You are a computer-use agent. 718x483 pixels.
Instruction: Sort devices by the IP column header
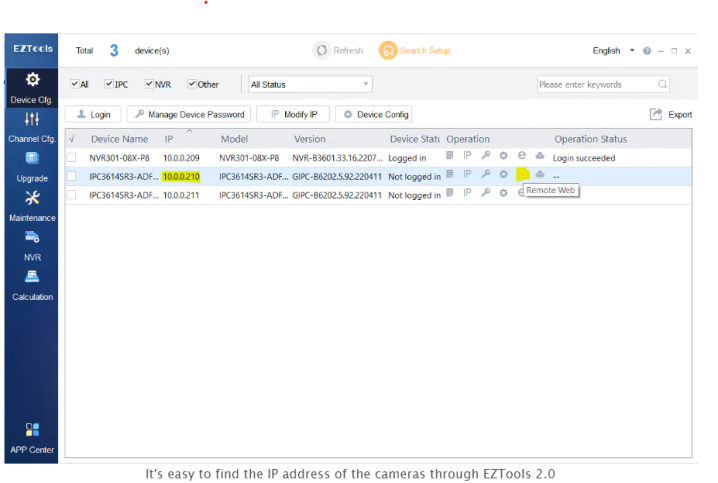(x=169, y=139)
